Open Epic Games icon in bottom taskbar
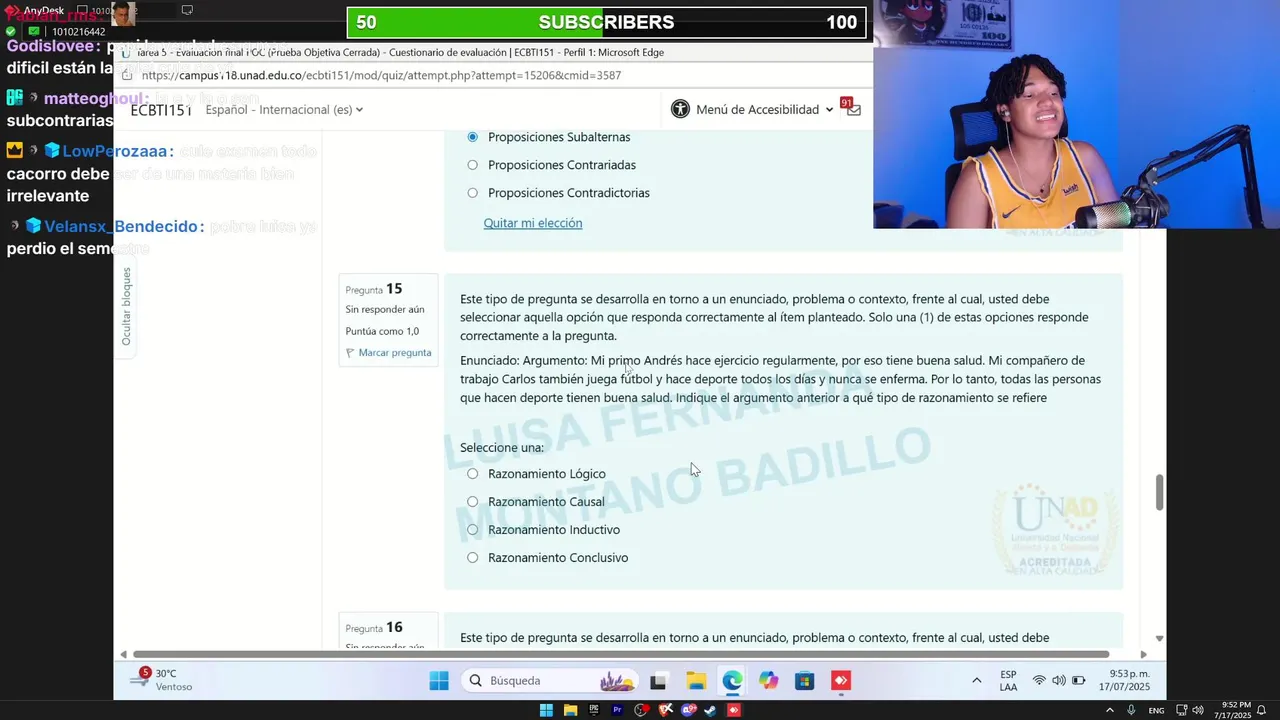Screen dimensions: 1280x720 click(594, 710)
